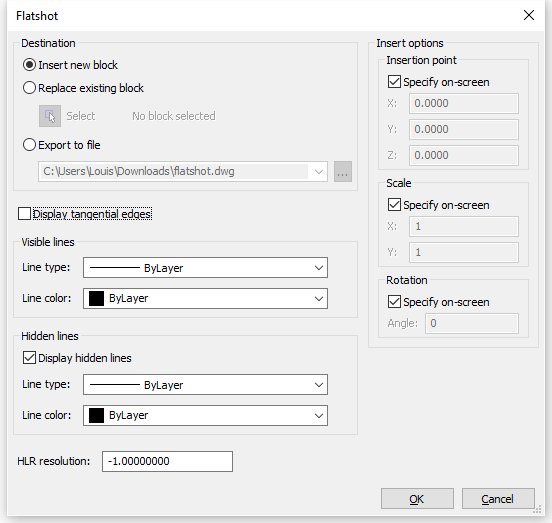This screenshot has width=552, height=523.
Task: Open Hidden lines Line type dropdown
Action: (205, 385)
